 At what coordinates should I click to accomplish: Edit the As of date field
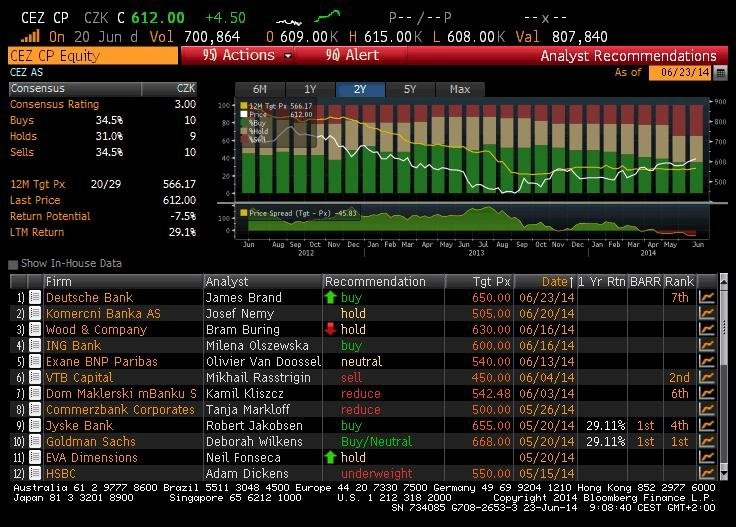(x=680, y=73)
